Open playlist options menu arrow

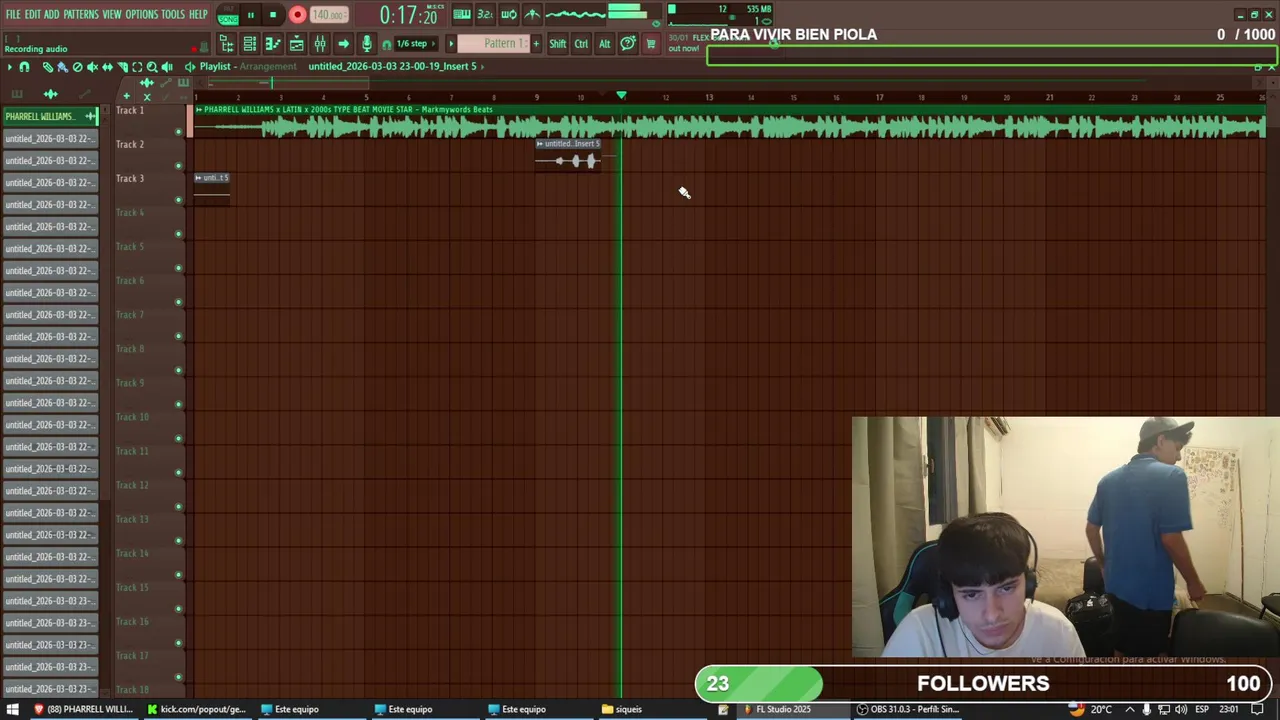coord(10,67)
